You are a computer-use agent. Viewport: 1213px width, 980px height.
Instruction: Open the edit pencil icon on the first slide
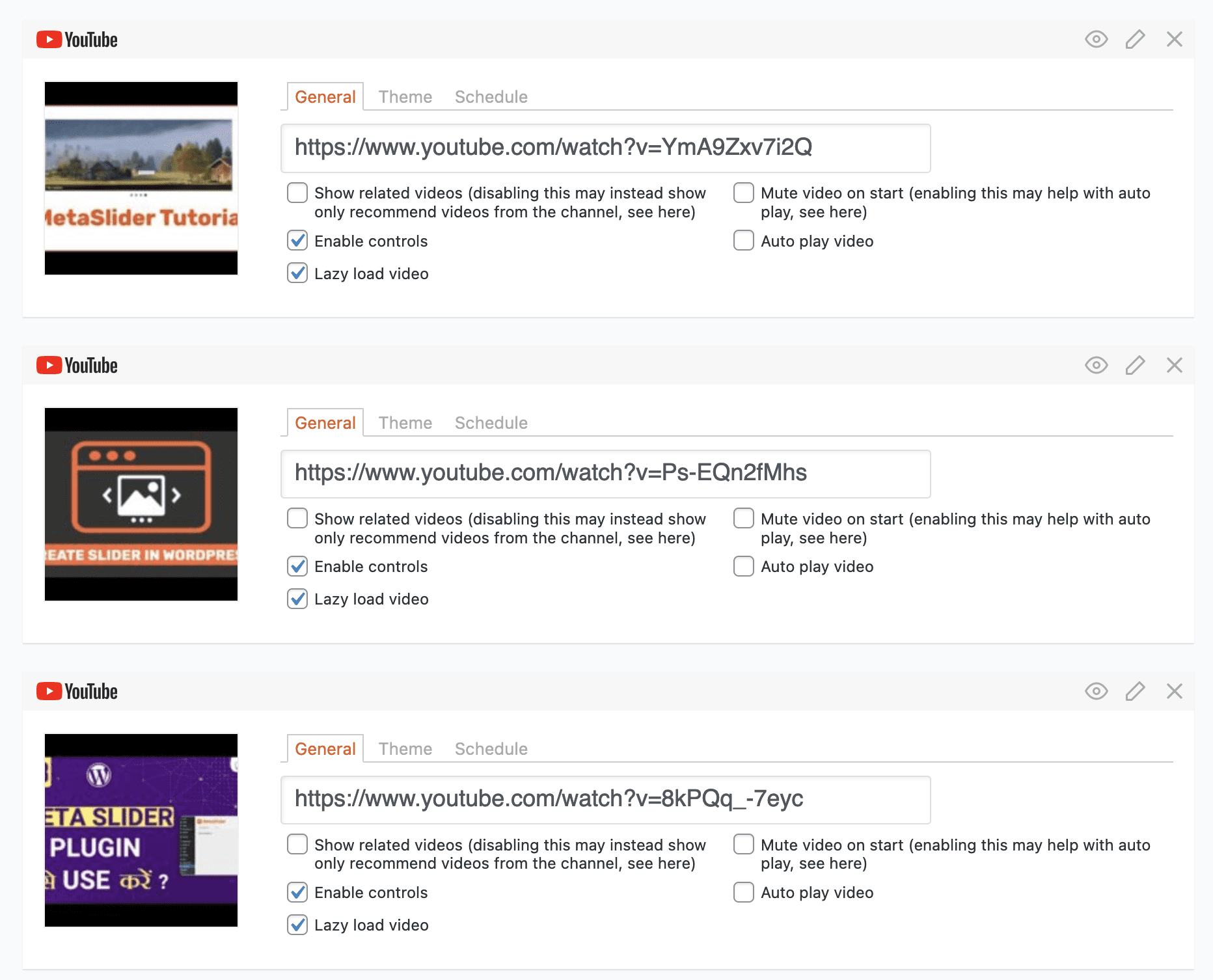[1135, 39]
